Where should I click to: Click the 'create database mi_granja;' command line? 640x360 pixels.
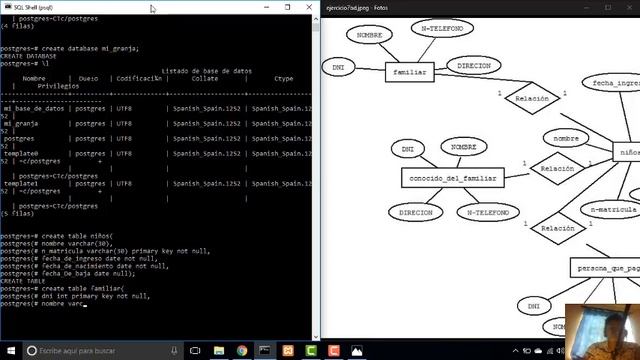point(70,49)
